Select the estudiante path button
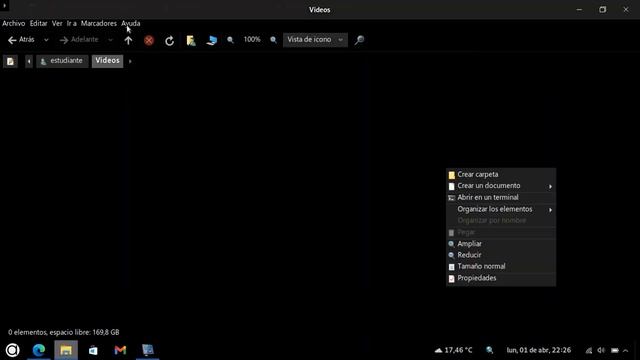Screen dimensions: 640x360 [62, 61]
